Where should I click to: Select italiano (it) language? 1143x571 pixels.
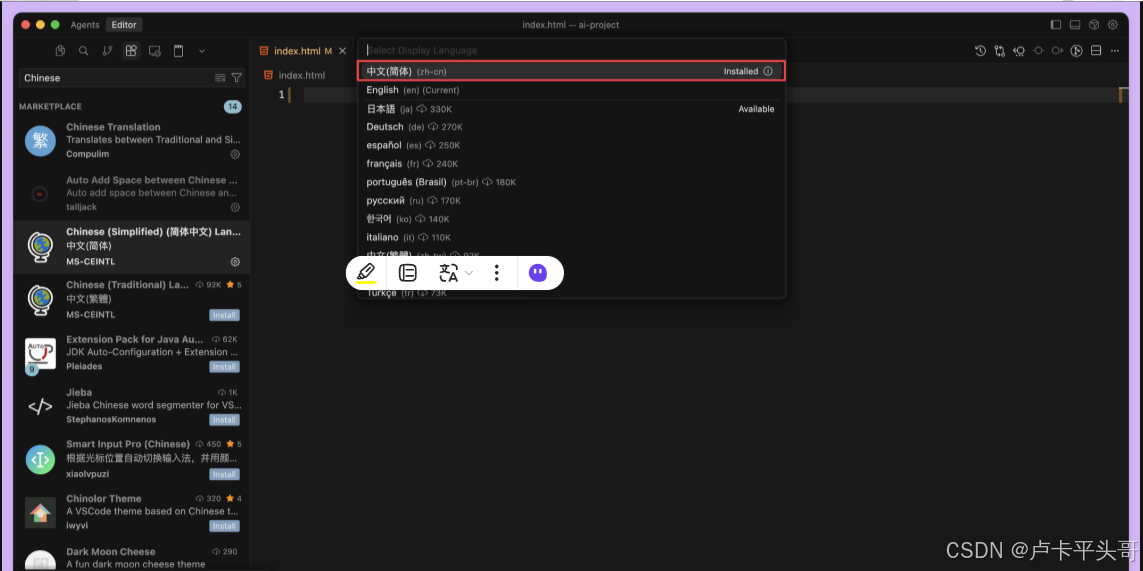572,238
